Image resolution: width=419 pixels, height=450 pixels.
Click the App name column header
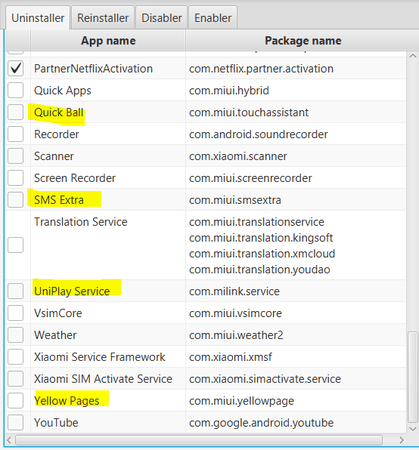108,41
